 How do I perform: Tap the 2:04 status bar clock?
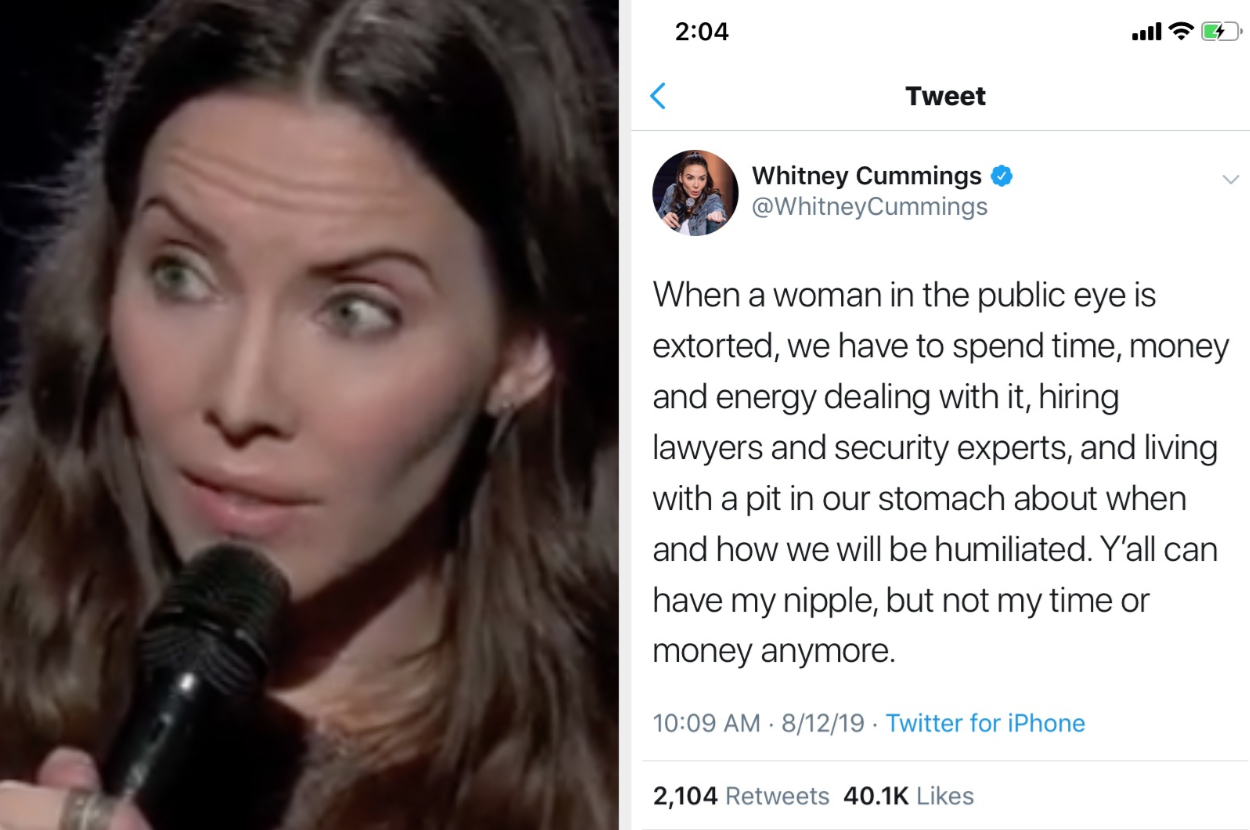(x=702, y=32)
